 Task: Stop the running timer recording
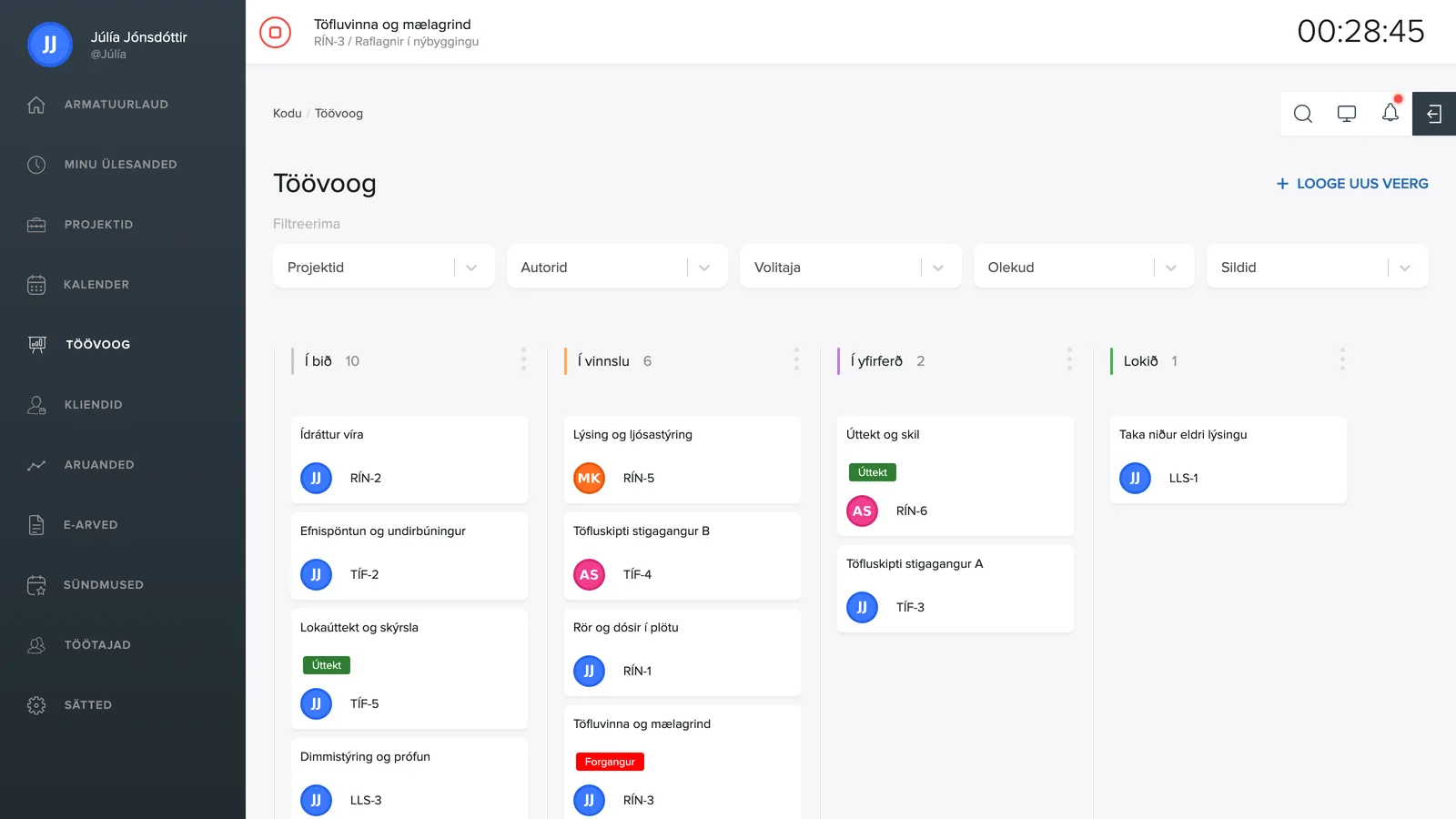(x=275, y=32)
